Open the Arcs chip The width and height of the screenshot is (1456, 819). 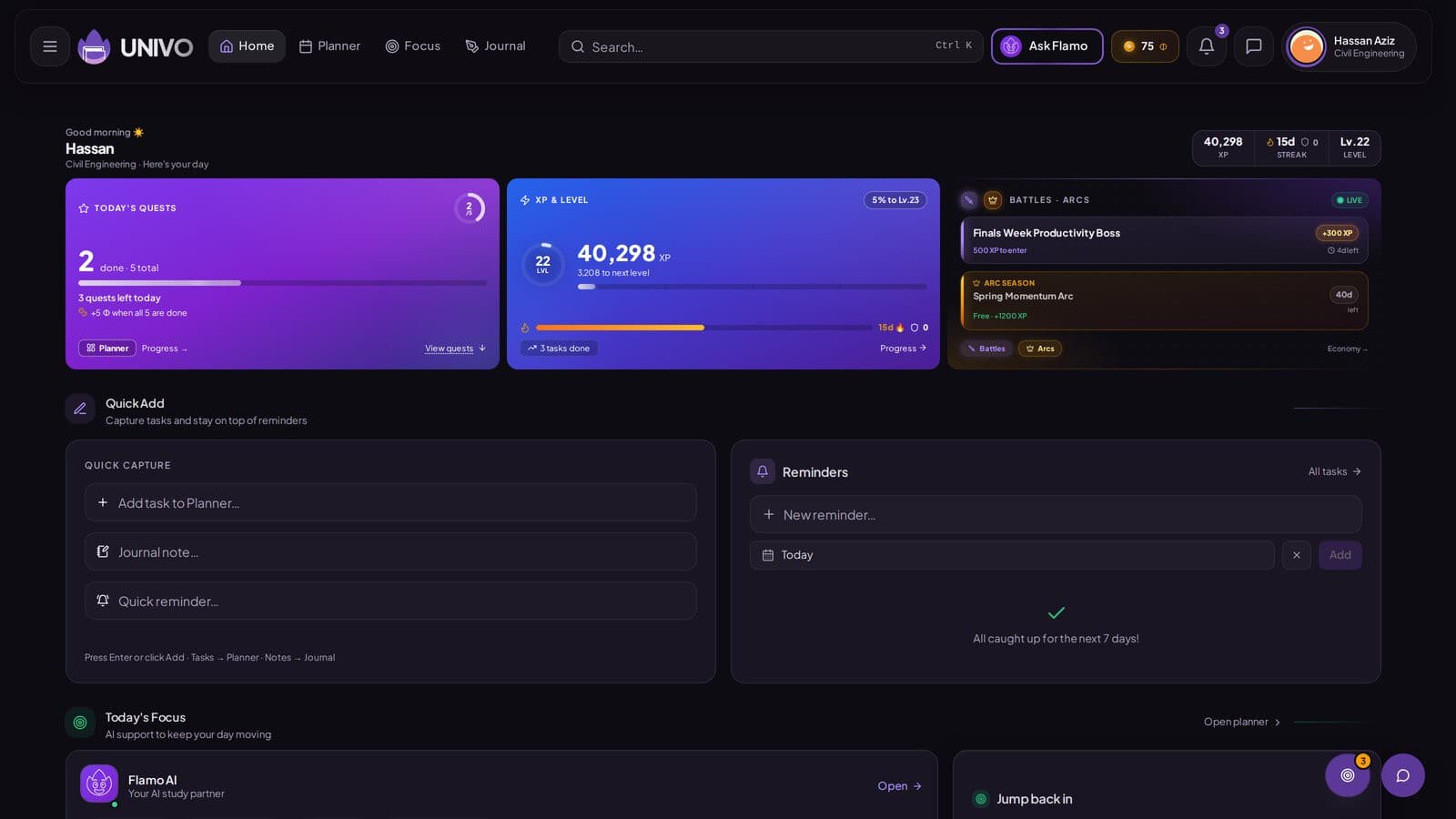(x=1040, y=349)
